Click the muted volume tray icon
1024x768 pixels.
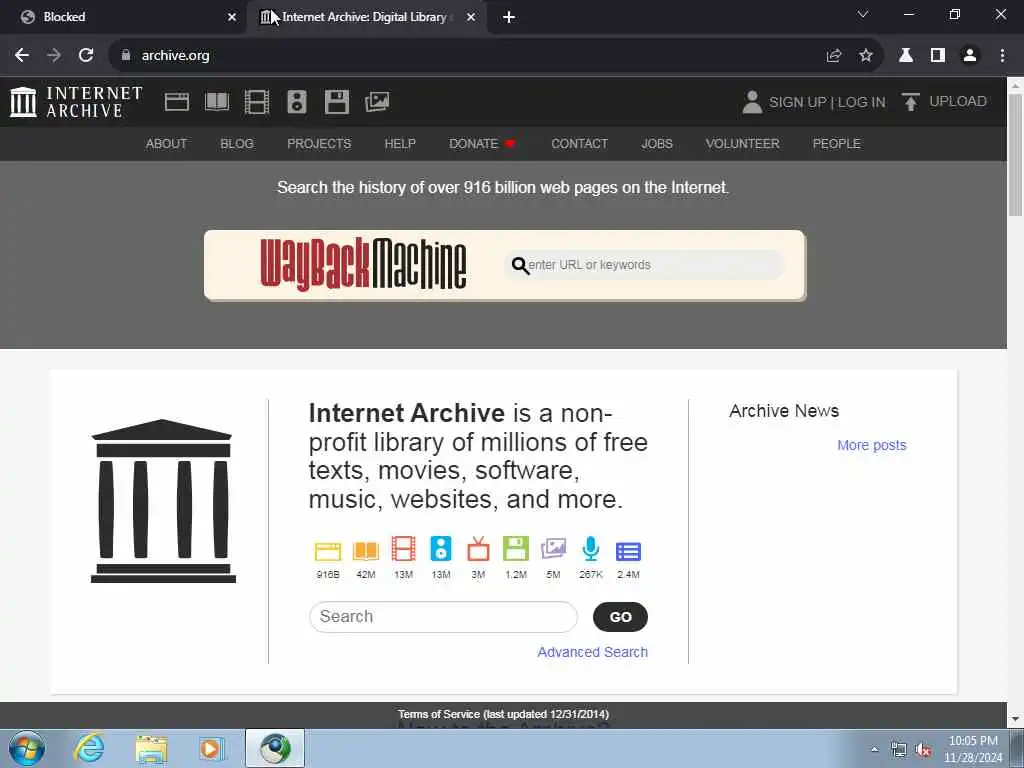point(923,750)
